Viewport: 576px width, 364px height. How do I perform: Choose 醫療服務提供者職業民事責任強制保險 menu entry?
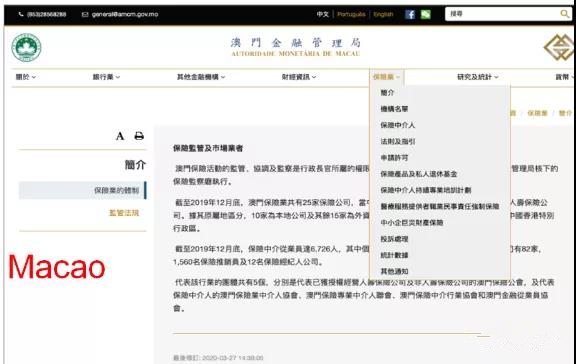pyautogui.click(x=440, y=206)
